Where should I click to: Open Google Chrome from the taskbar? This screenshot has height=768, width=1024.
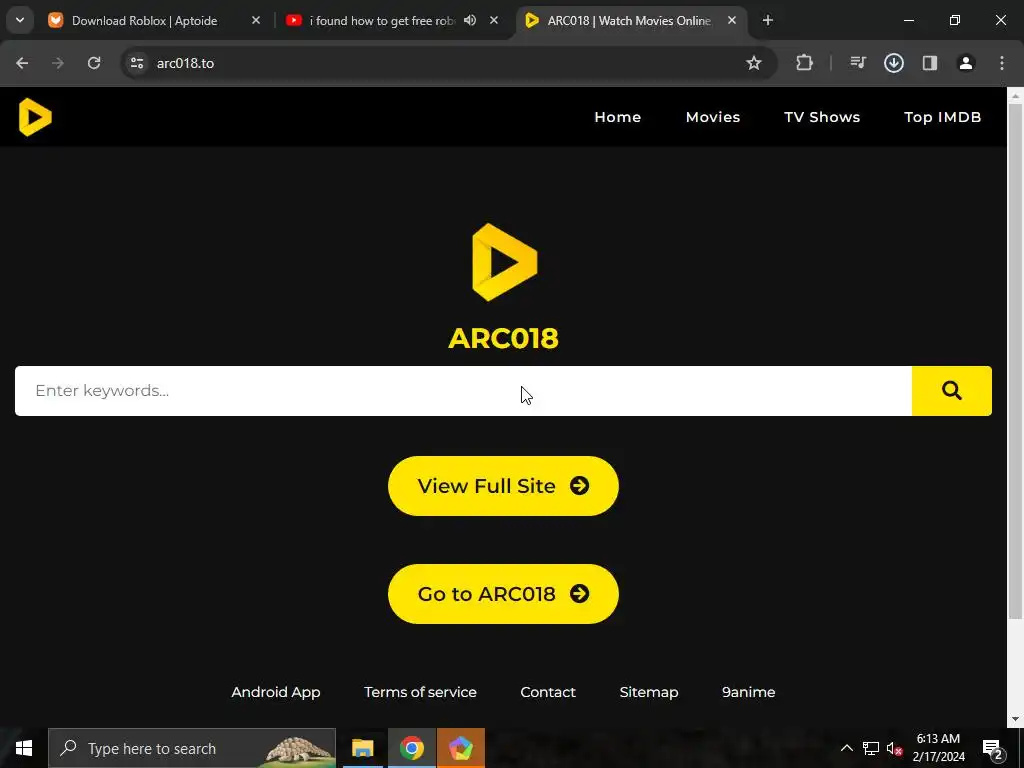click(411, 748)
